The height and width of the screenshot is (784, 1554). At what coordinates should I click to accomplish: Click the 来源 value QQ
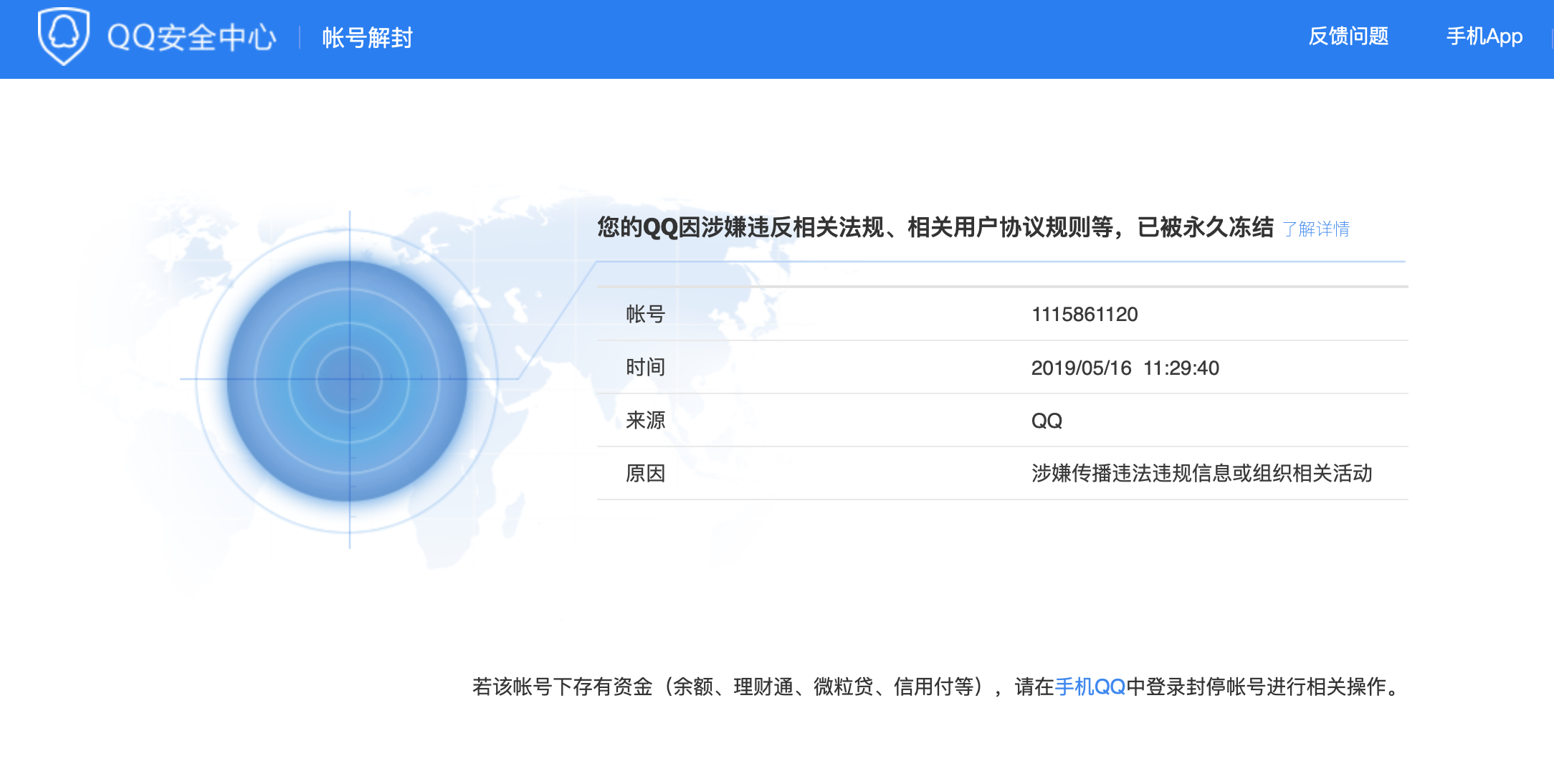pos(1047,421)
